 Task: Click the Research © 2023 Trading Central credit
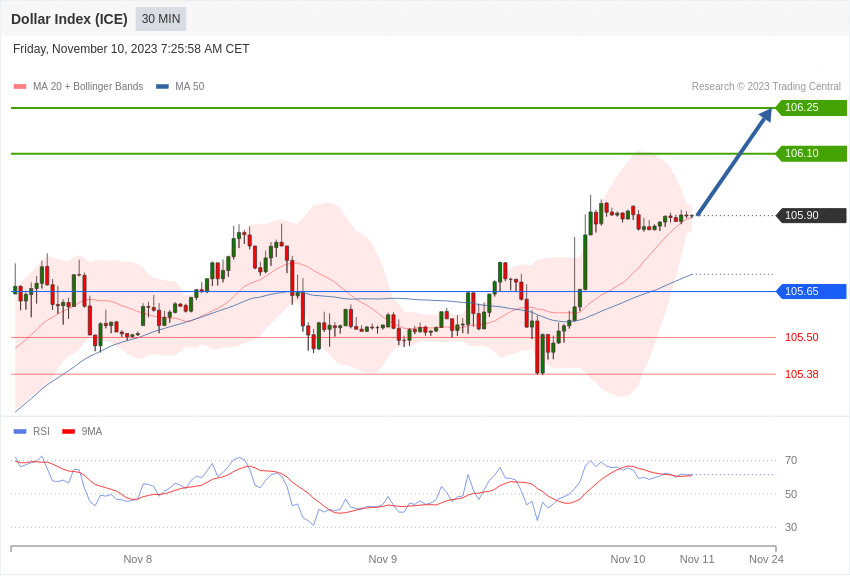click(766, 87)
